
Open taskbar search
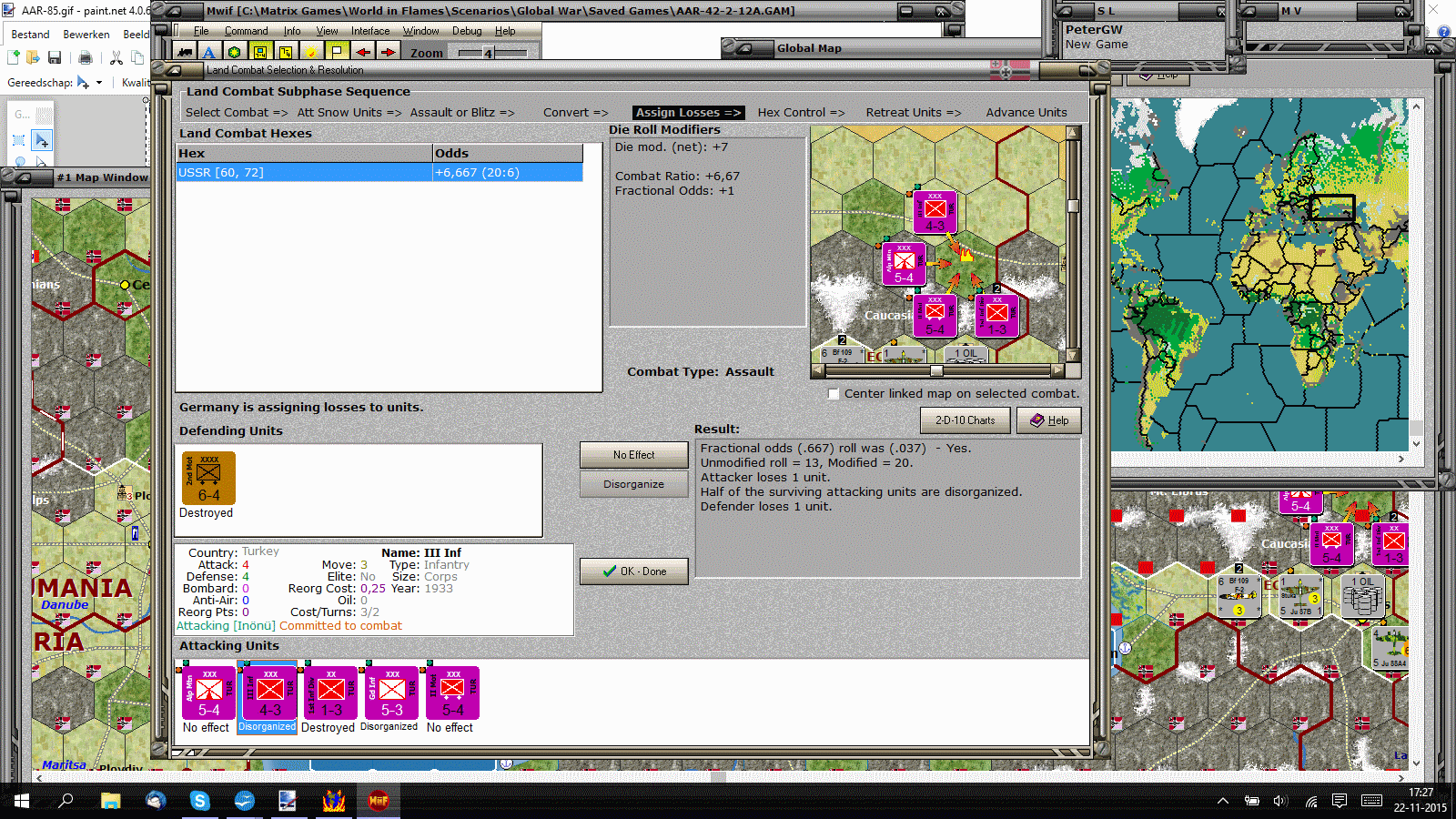click(66, 801)
